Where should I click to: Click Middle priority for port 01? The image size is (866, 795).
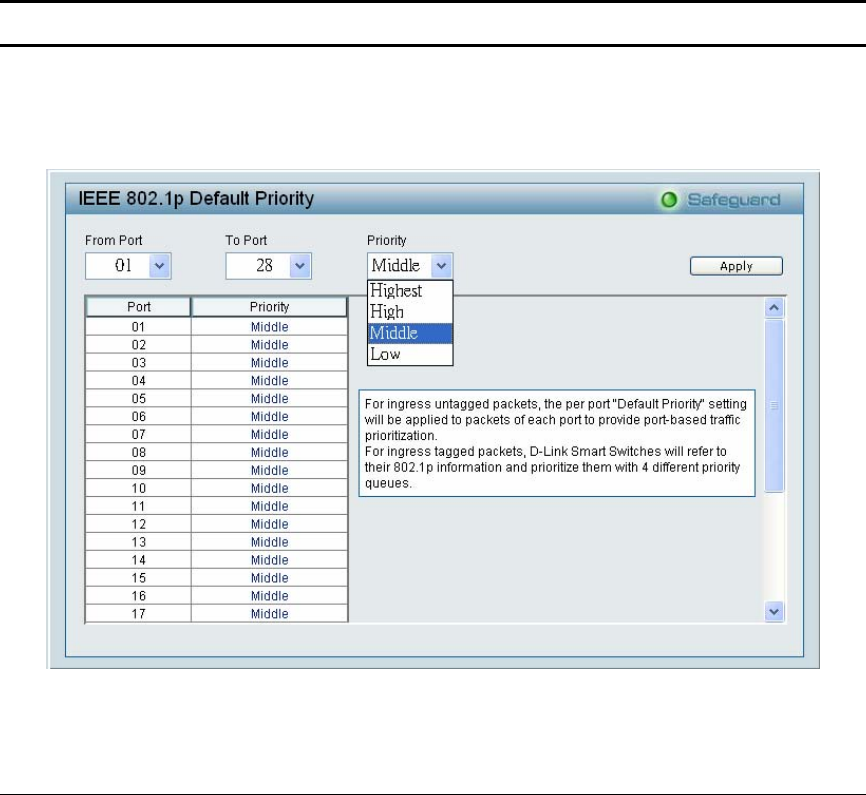coord(270,327)
